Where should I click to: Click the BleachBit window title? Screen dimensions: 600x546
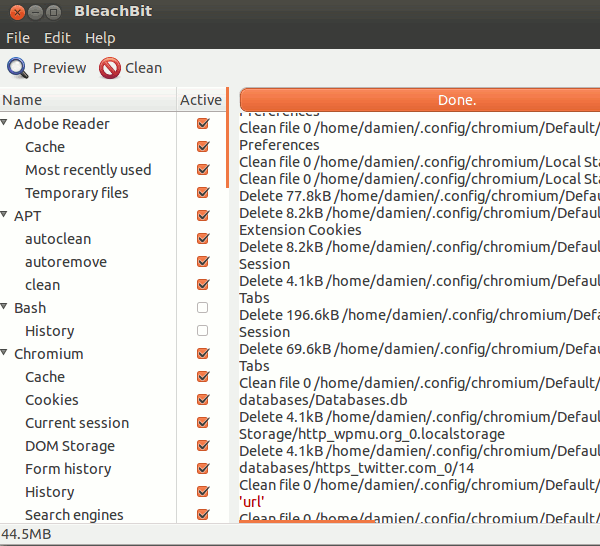click(x=113, y=11)
